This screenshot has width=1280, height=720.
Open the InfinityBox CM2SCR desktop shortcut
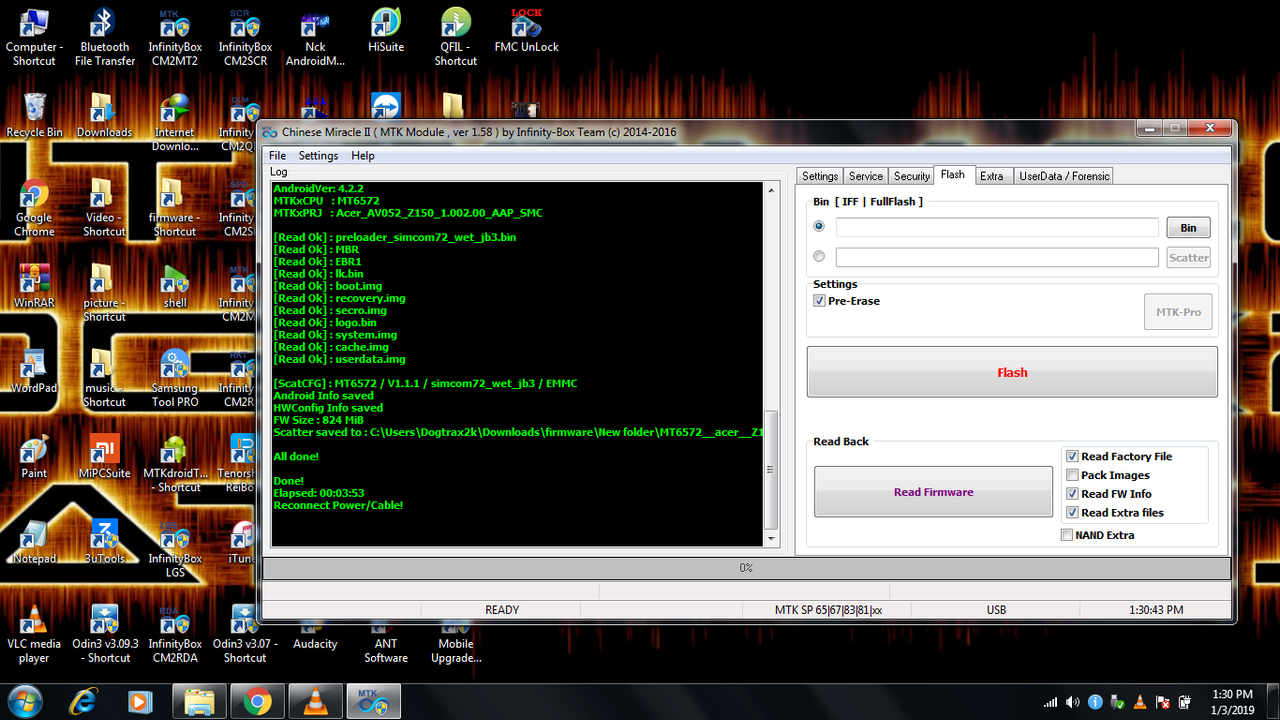[245, 38]
